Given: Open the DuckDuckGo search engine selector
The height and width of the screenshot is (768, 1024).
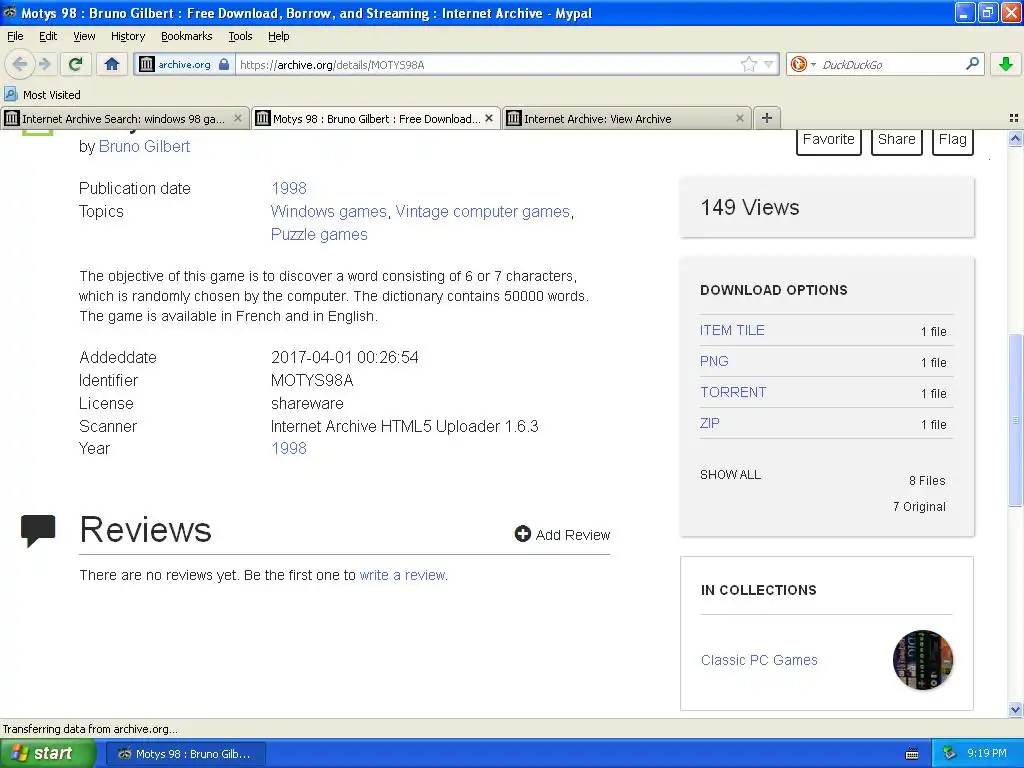Looking at the screenshot, I should click(x=803, y=64).
